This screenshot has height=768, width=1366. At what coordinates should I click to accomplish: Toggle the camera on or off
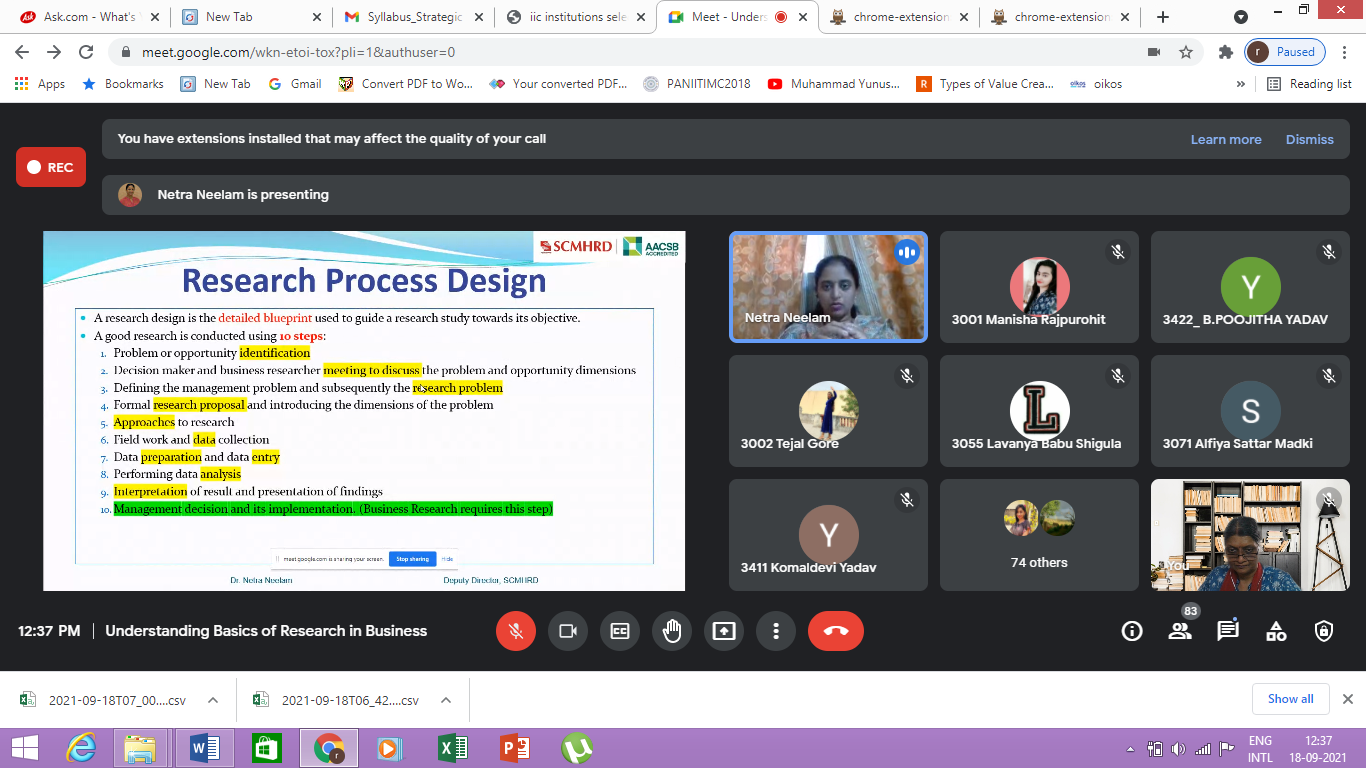[x=568, y=631]
